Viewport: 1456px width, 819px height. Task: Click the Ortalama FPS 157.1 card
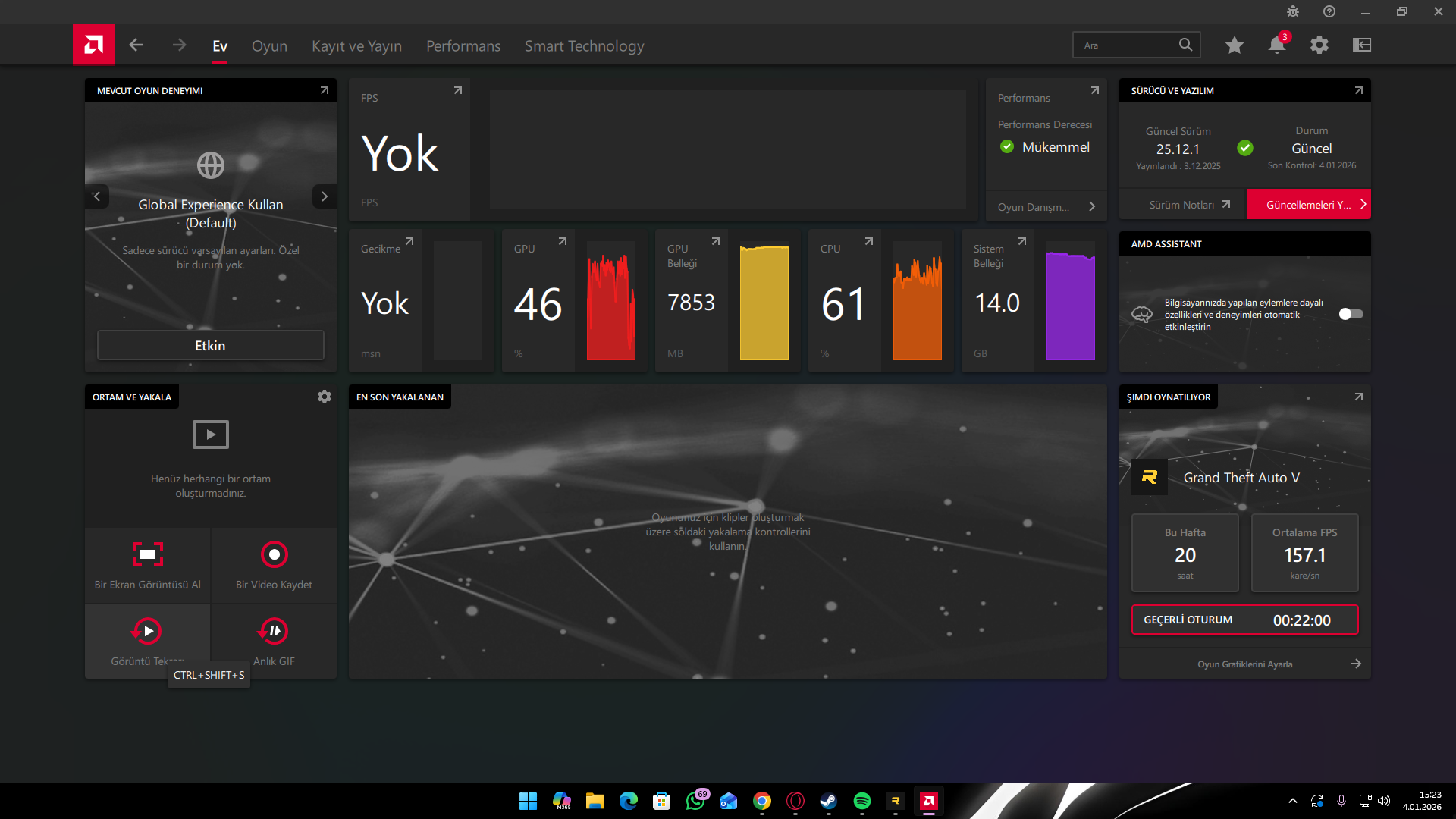coord(1304,553)
